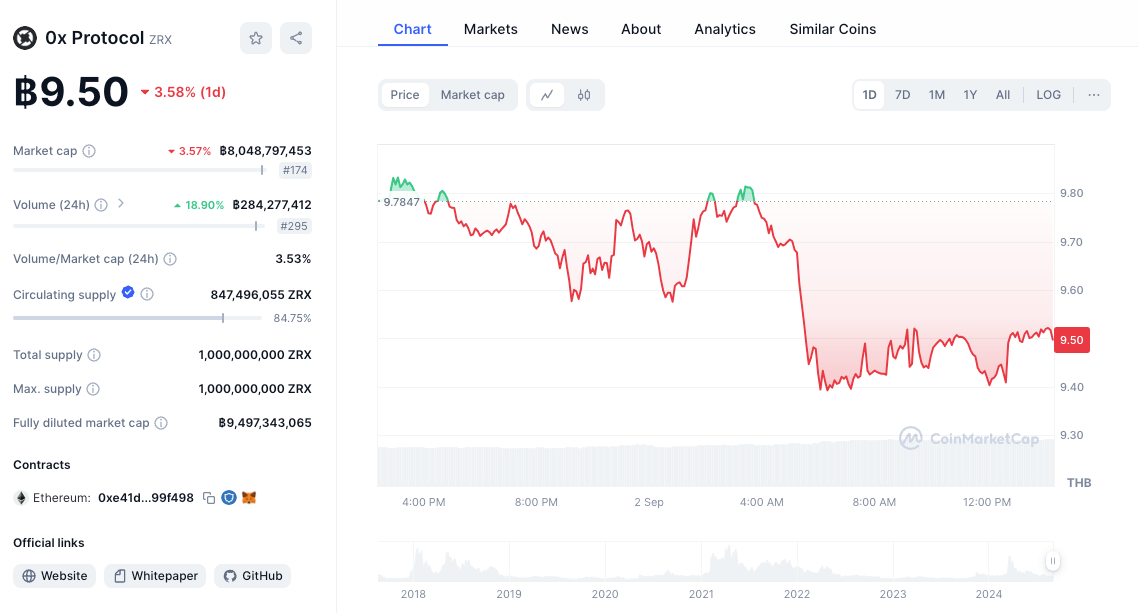Viewport: 1138px width, 613px height.
Task: Click circulating supply 847,496,055 ZRX
Action: tap(261, 295)
